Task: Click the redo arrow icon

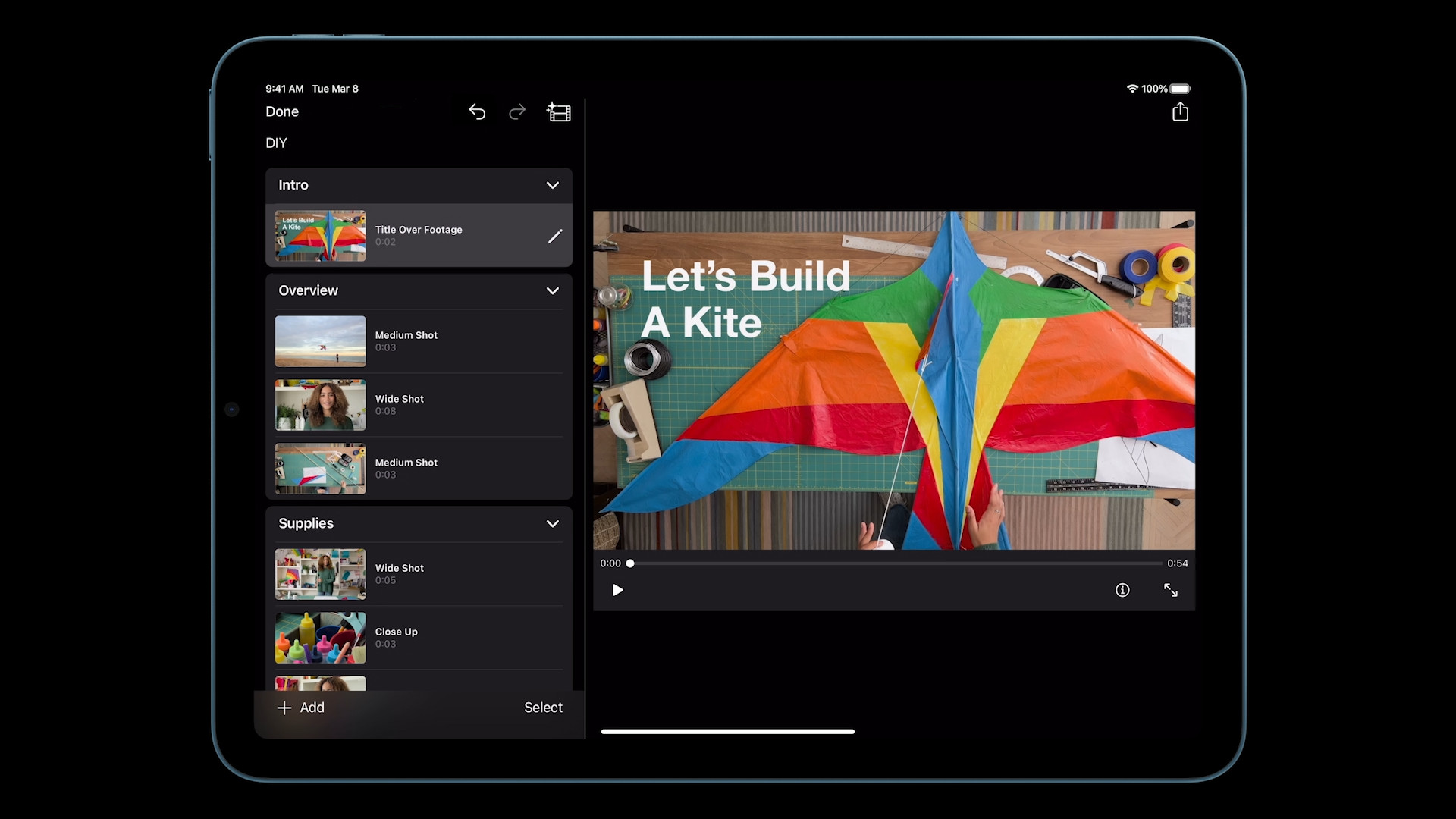Action: point(517,112)
